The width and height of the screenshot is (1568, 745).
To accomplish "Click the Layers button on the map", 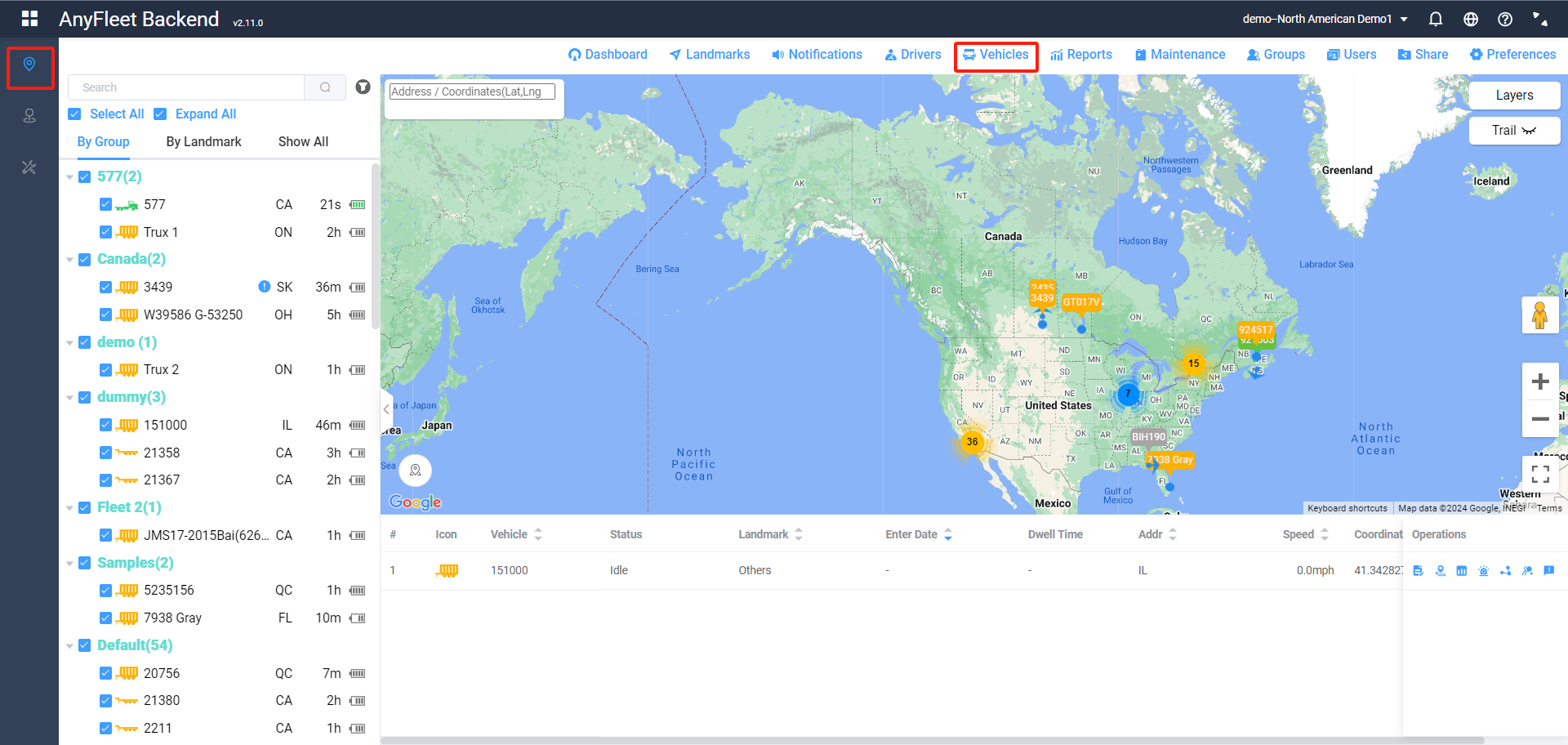I will 1515,96.
